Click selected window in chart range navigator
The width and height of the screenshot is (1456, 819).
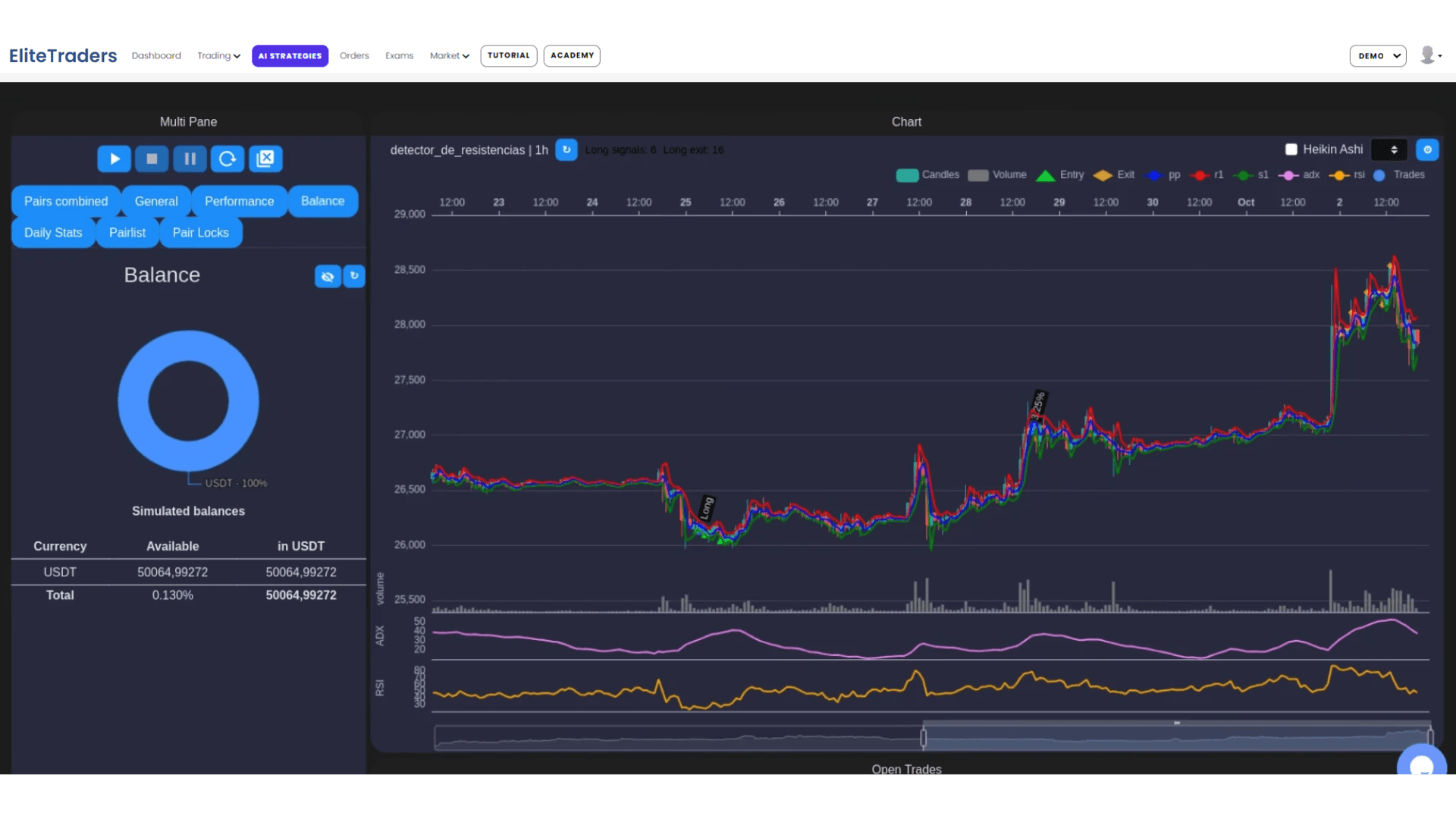point(1176,737)
